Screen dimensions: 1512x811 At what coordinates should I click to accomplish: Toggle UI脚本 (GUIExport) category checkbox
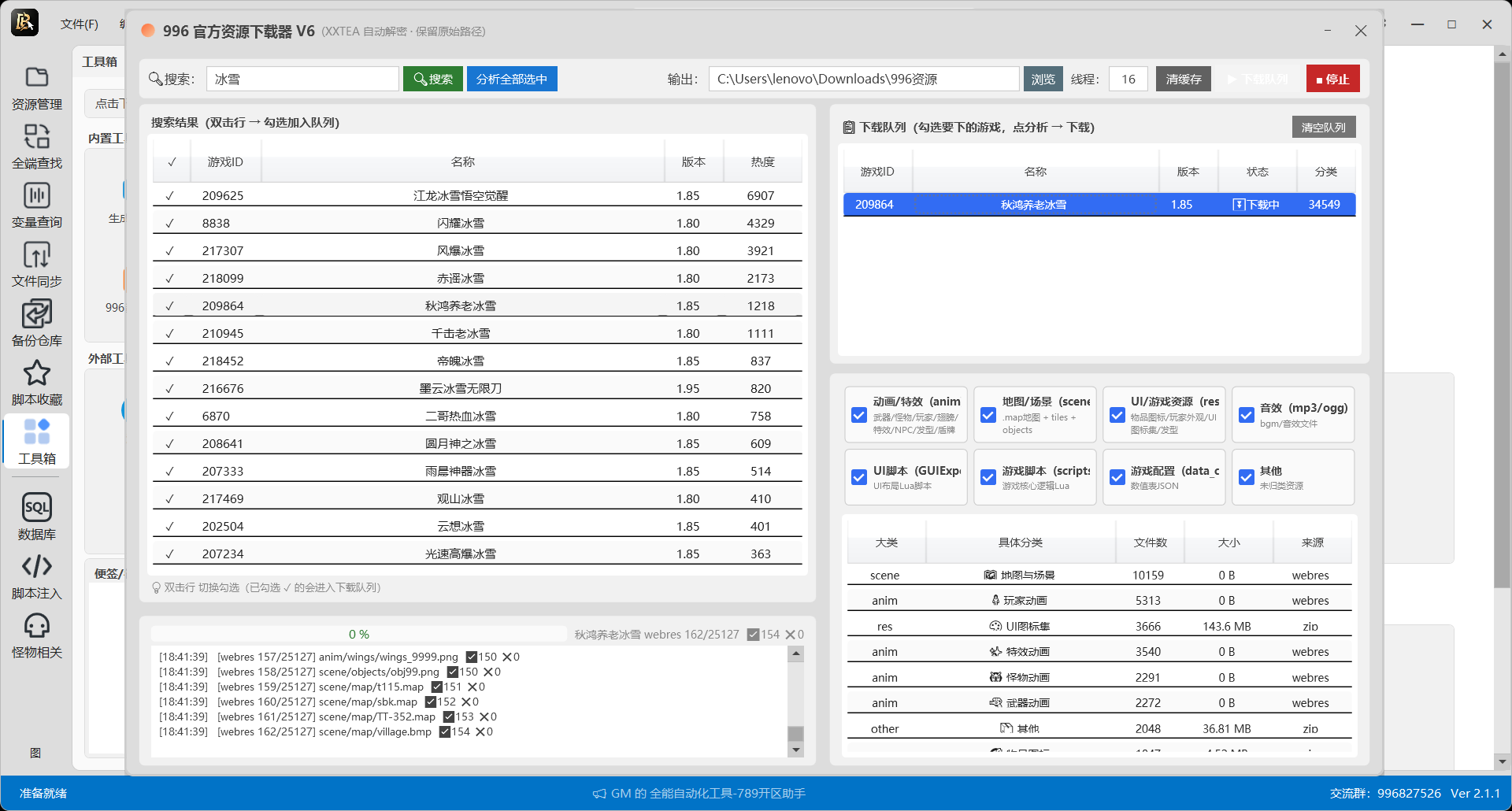(859, 477)
